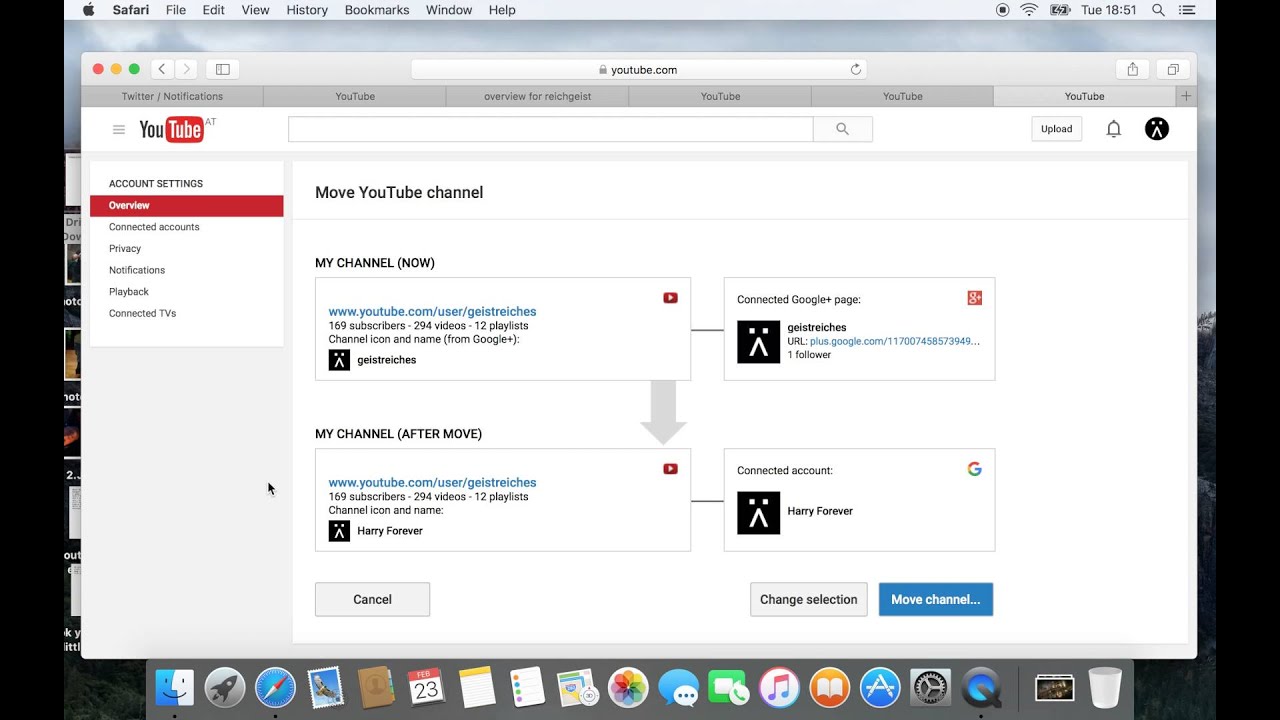
Task: Click the youtube.com address bar
Action: [638, 70]
